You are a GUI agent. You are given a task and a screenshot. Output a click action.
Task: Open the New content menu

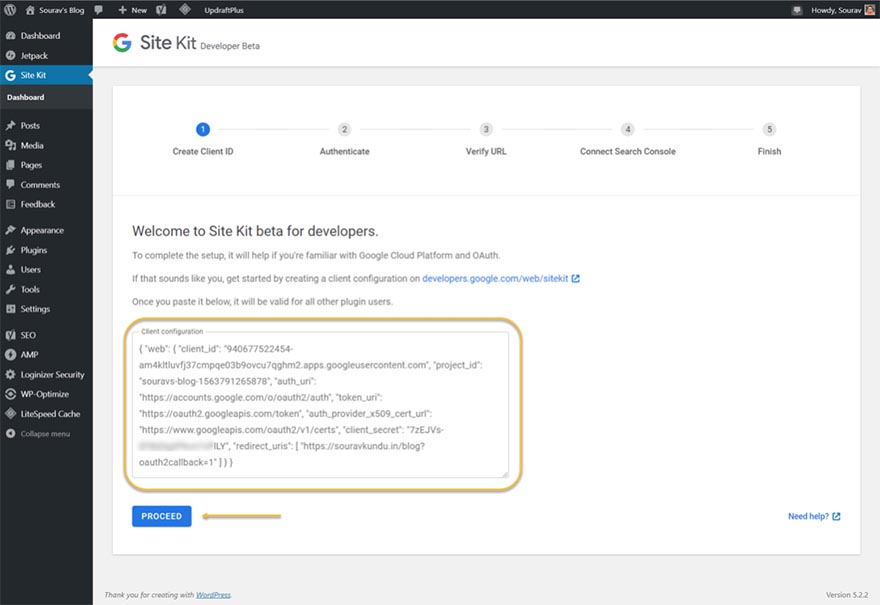[132, 10]
